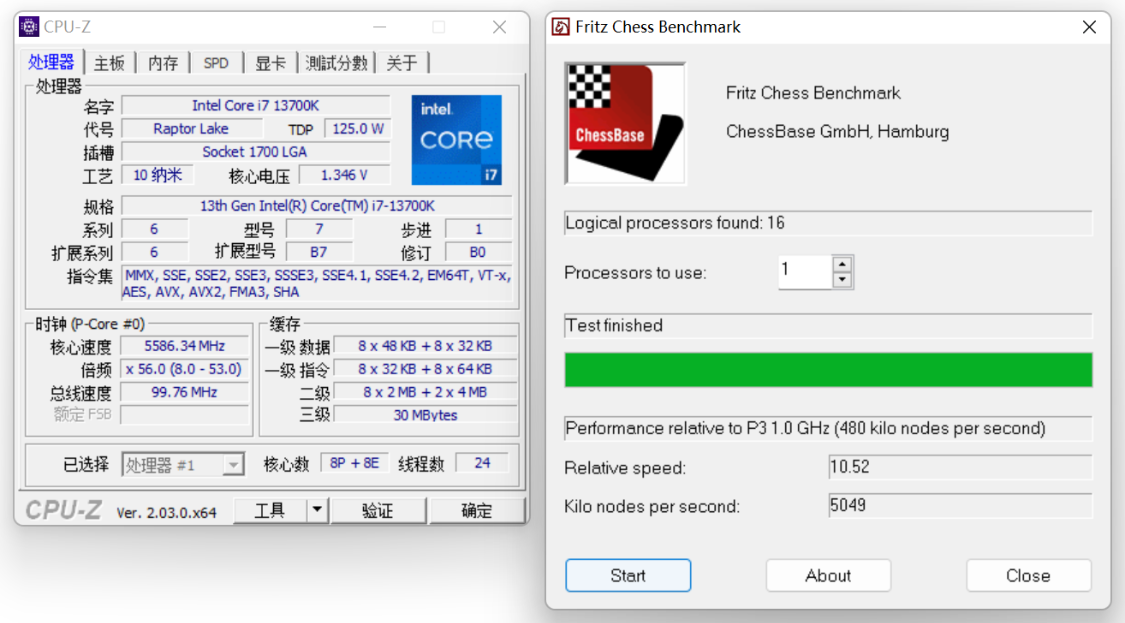
Task: Start the Fritz Chess benchmark
Action: (628, 576)
